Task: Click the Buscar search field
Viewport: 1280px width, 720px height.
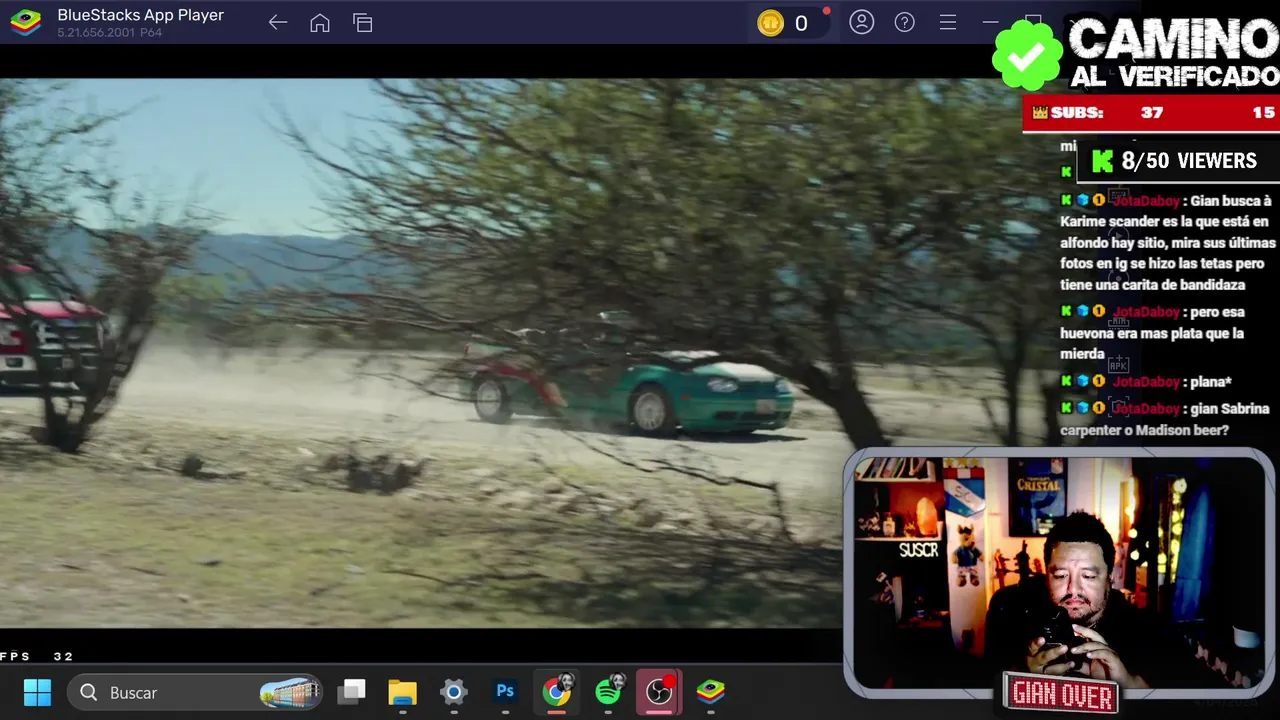Action: (x=196, y=692)
